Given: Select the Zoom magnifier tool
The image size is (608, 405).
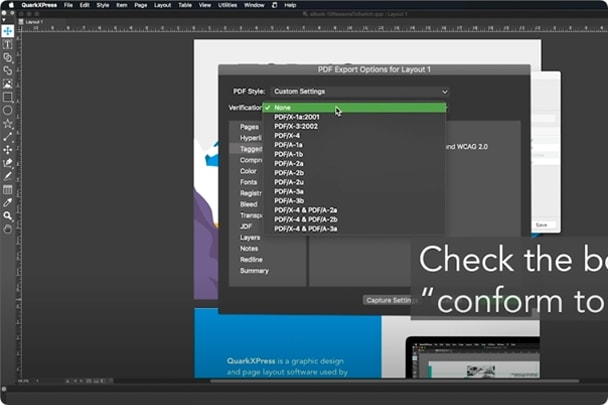Looking at the screenshot, I should point(7,216).
